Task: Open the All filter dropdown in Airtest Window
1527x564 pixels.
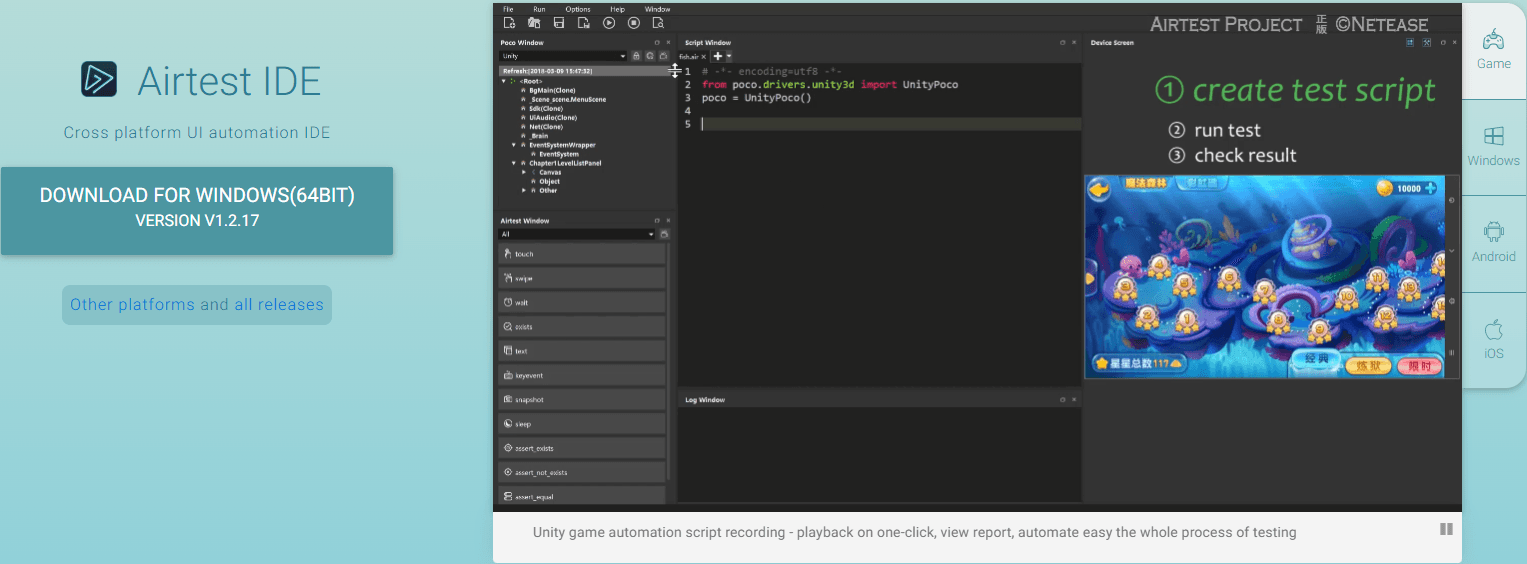Action: click(577, 234)
